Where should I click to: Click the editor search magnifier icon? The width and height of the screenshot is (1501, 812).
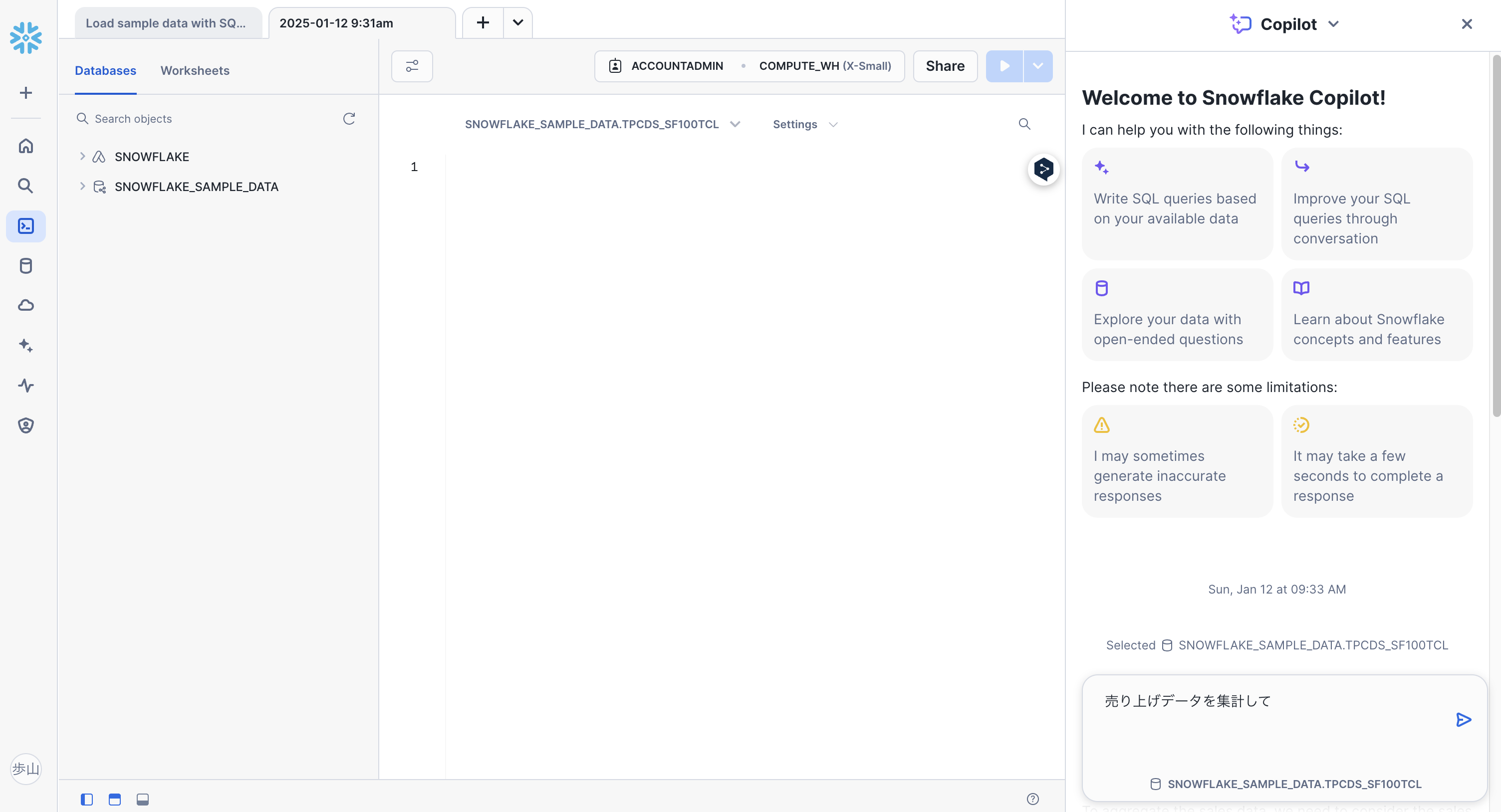pos(1024,124)
